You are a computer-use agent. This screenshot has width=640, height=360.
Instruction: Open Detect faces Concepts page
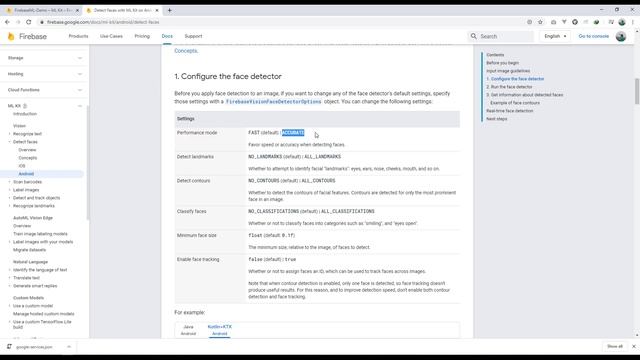pyautogui.click(x=28, y=158)
